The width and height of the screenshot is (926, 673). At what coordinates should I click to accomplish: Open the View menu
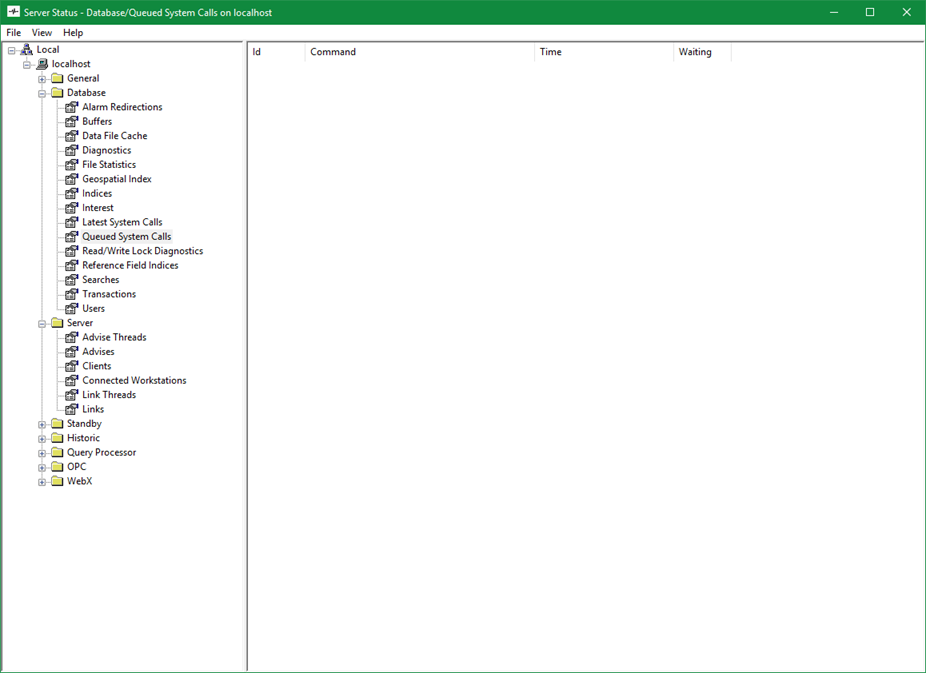pos(42,33)
